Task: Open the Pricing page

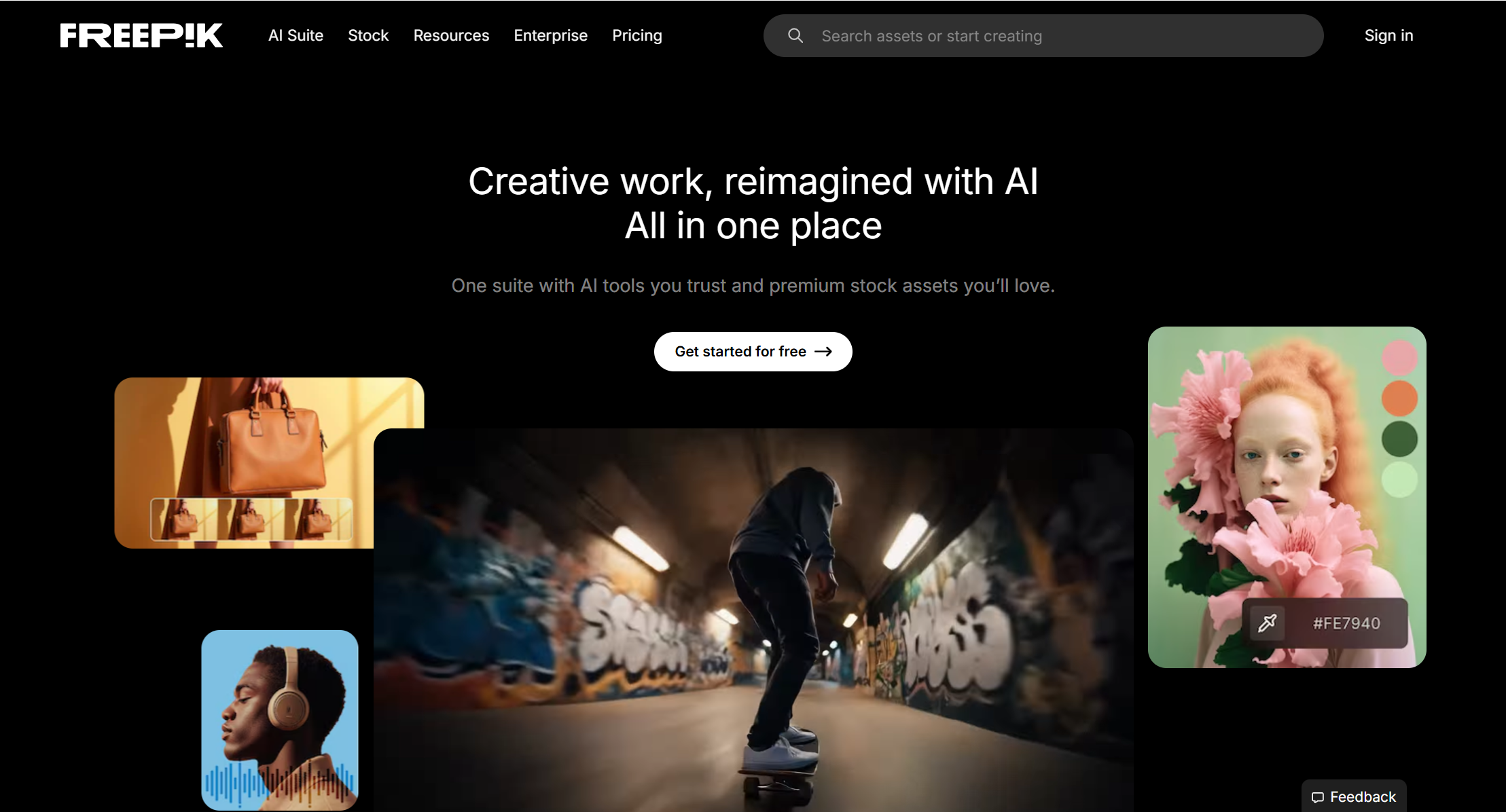Action: 637,35
